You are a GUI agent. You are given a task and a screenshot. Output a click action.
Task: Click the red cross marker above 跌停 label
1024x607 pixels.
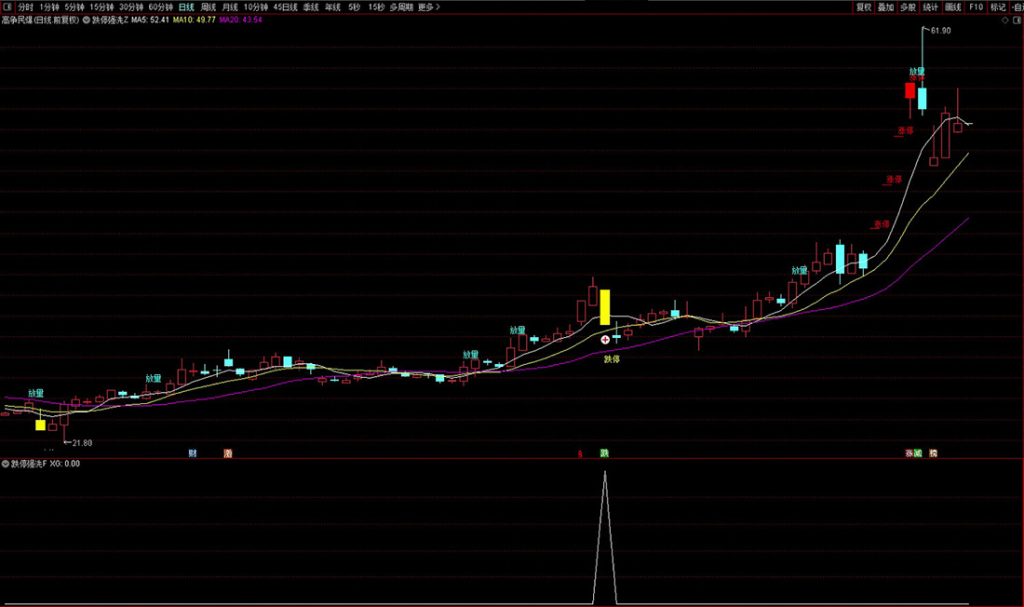point(605,340)
